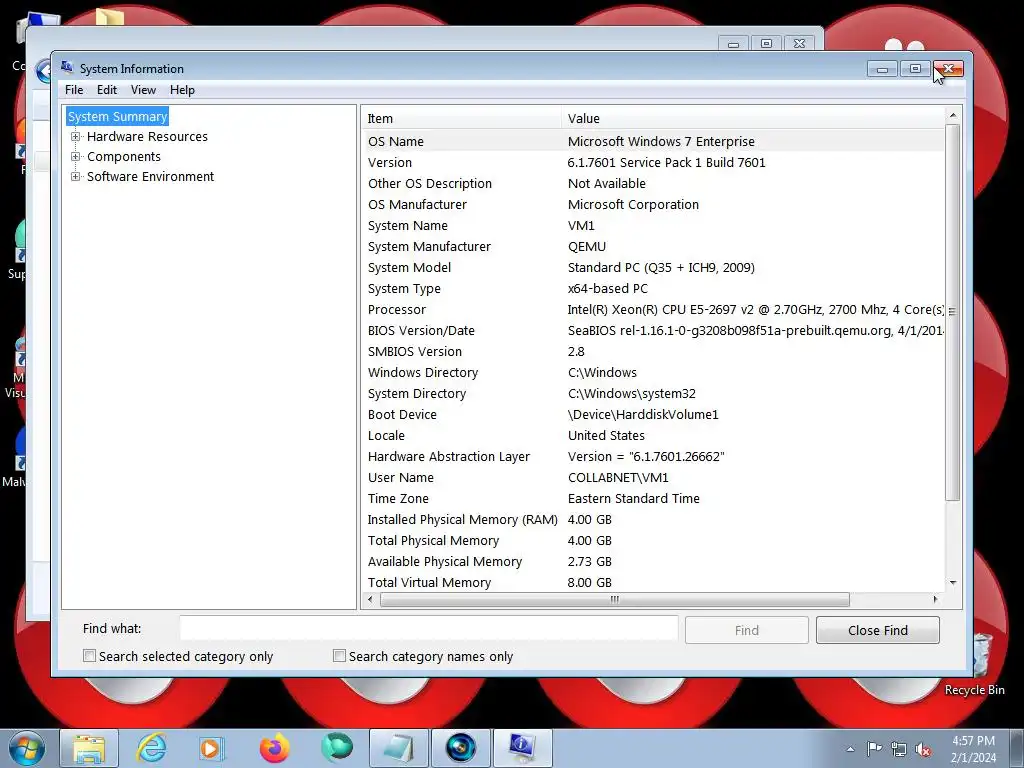The height and width of the screenshot is (768, 1024).
Task: Select the Processor row
Action: click(653, 310)
